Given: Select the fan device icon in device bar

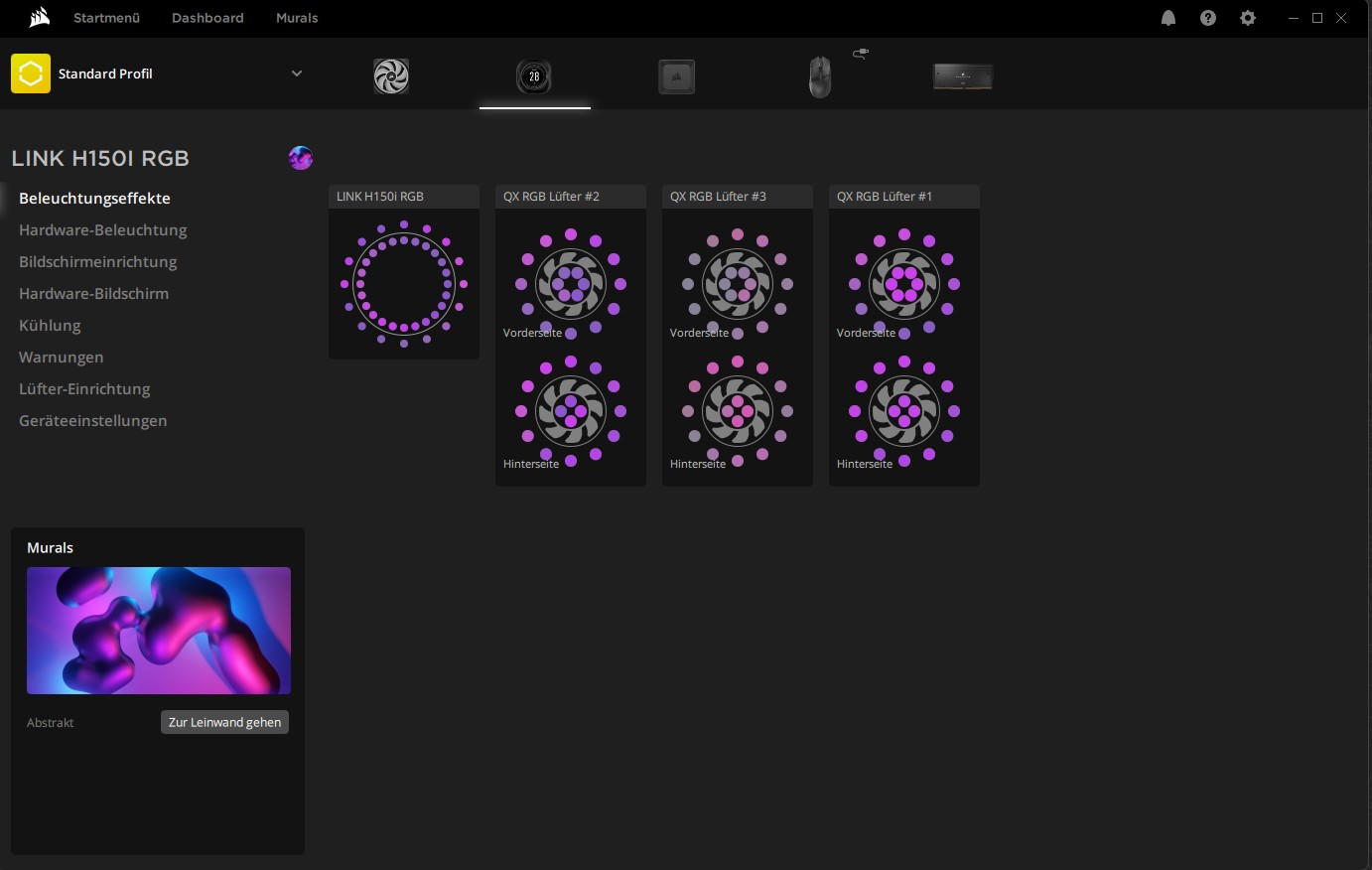Looking at the screenshot, I should click(x=391, y=76).
